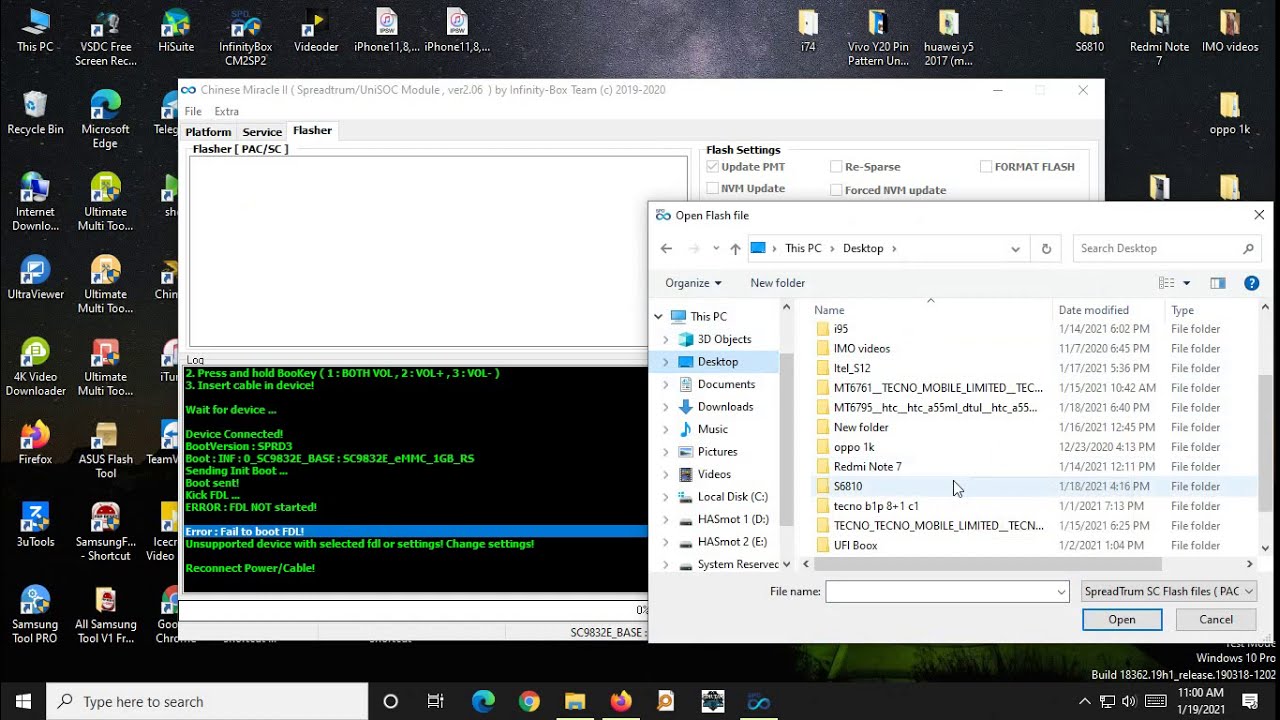The width and height of the screenshot is (1280, 720).
Task: Expand the 3D Objects tree node
Action: pos(666,340)
